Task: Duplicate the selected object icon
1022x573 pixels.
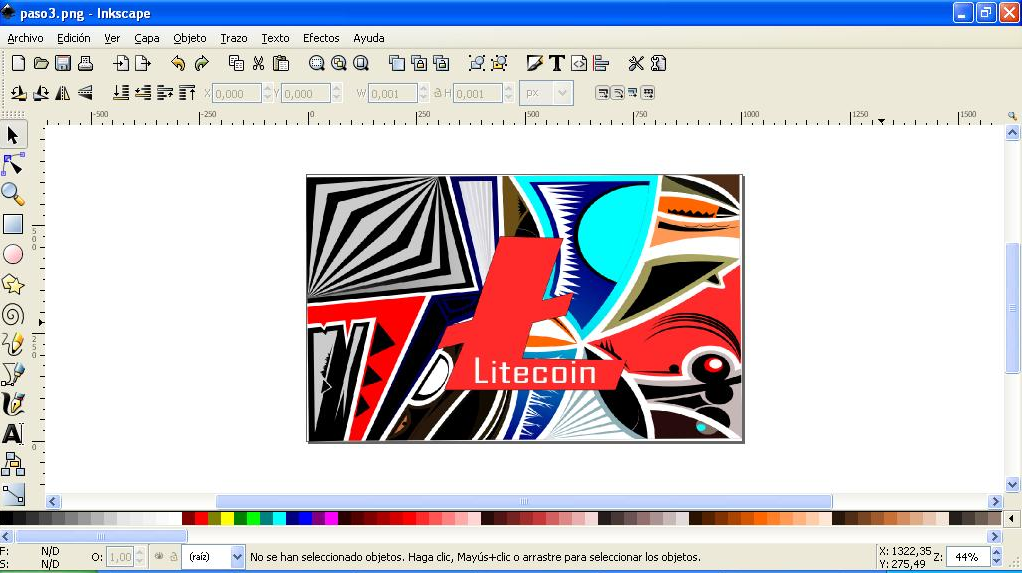Action: pos(396,63)
